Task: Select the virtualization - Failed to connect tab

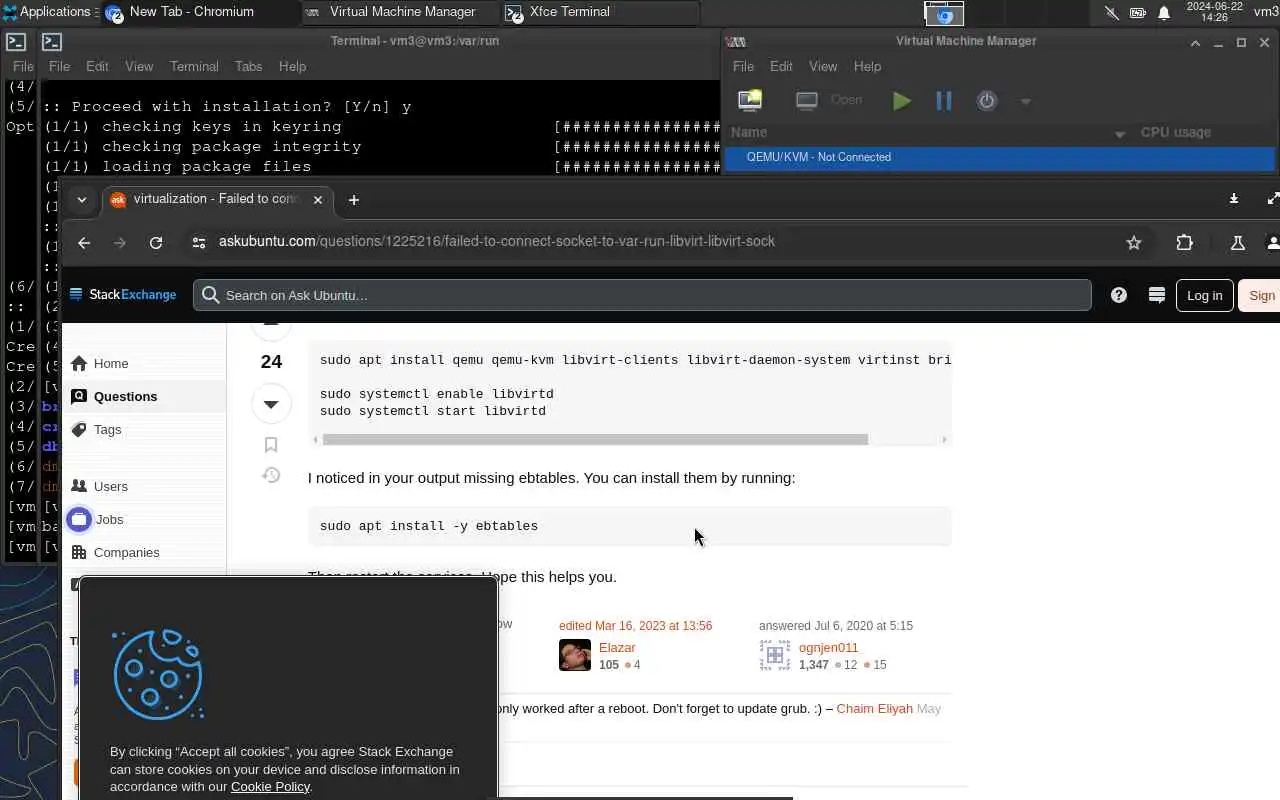Action: point(217,199)
